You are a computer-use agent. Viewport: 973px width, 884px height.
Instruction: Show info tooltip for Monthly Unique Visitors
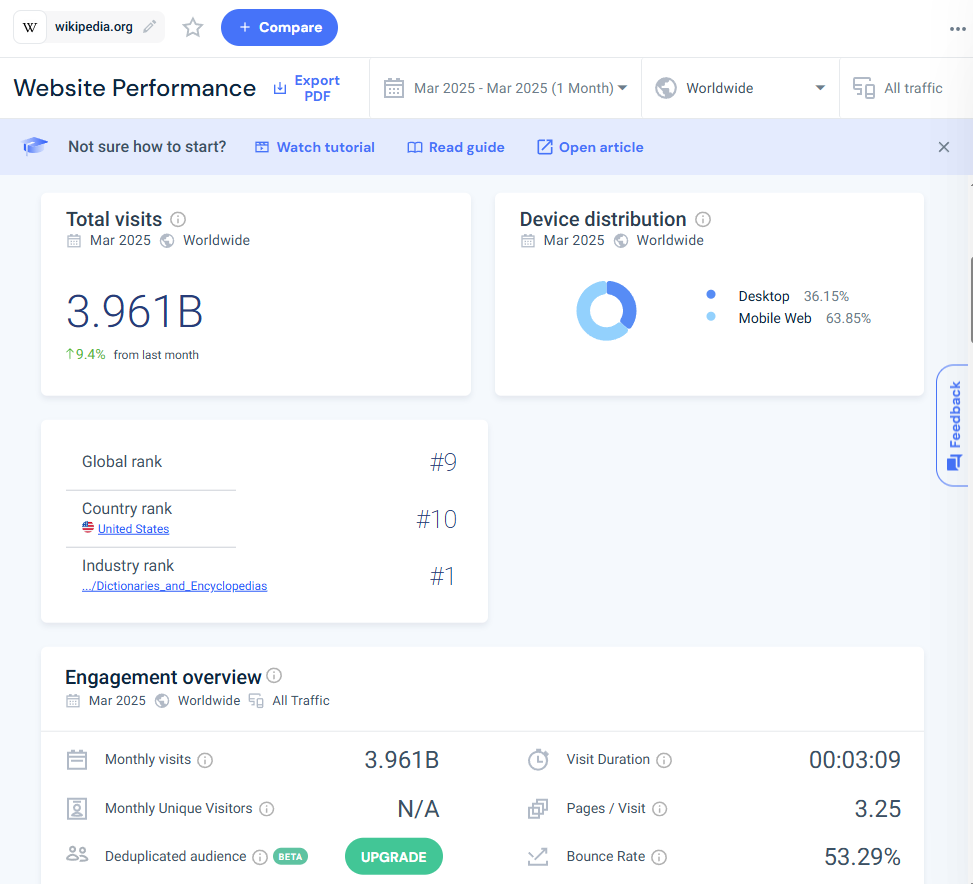[x=267, y=809]
